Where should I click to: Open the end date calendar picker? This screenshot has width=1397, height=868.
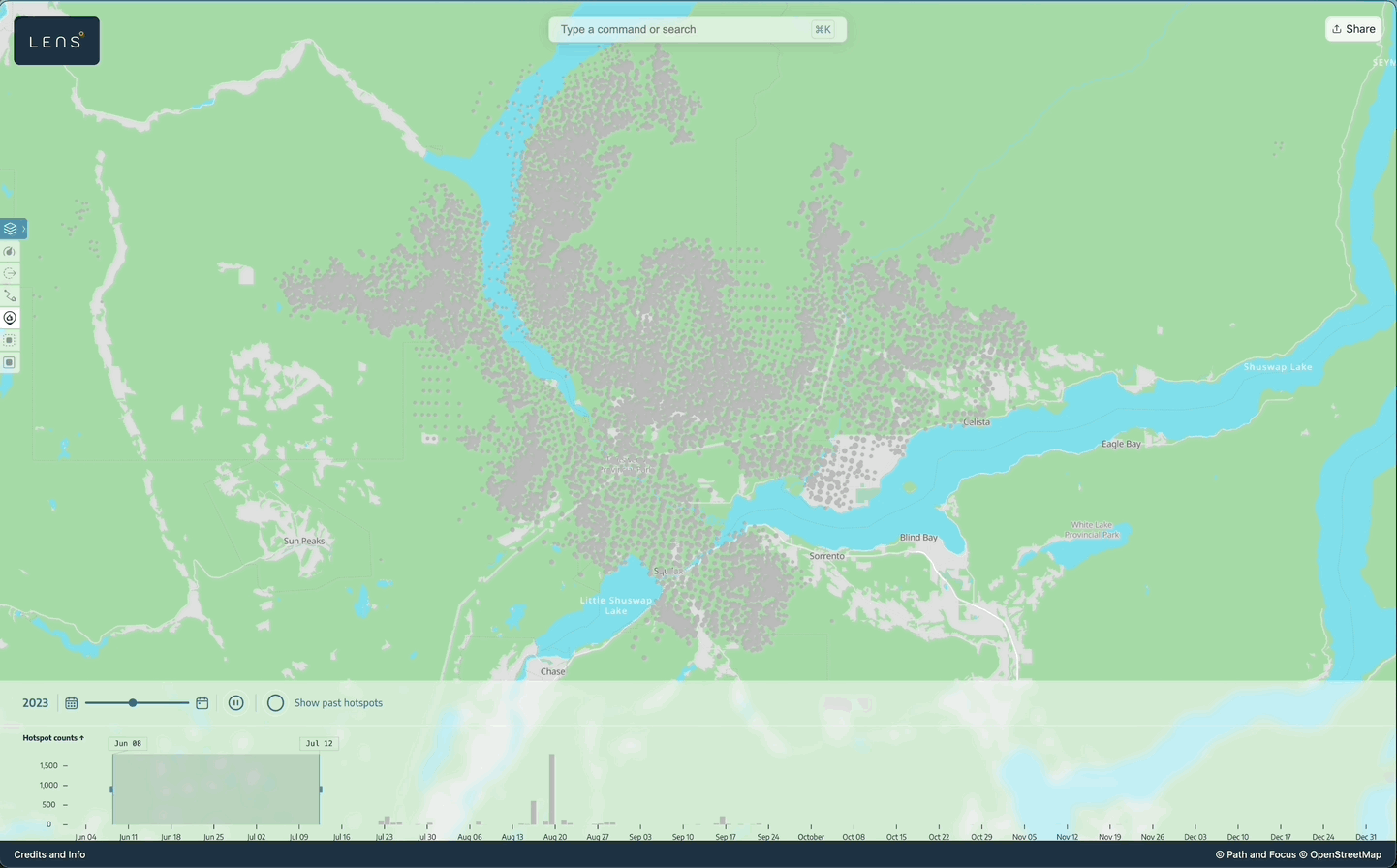click(x=202, y=703)
